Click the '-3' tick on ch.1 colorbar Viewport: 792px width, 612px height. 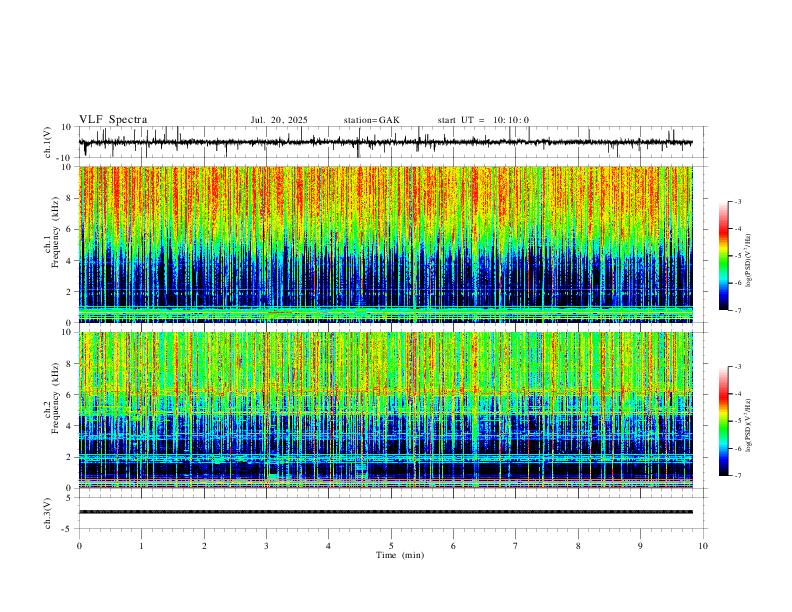[x=737, y=201]
